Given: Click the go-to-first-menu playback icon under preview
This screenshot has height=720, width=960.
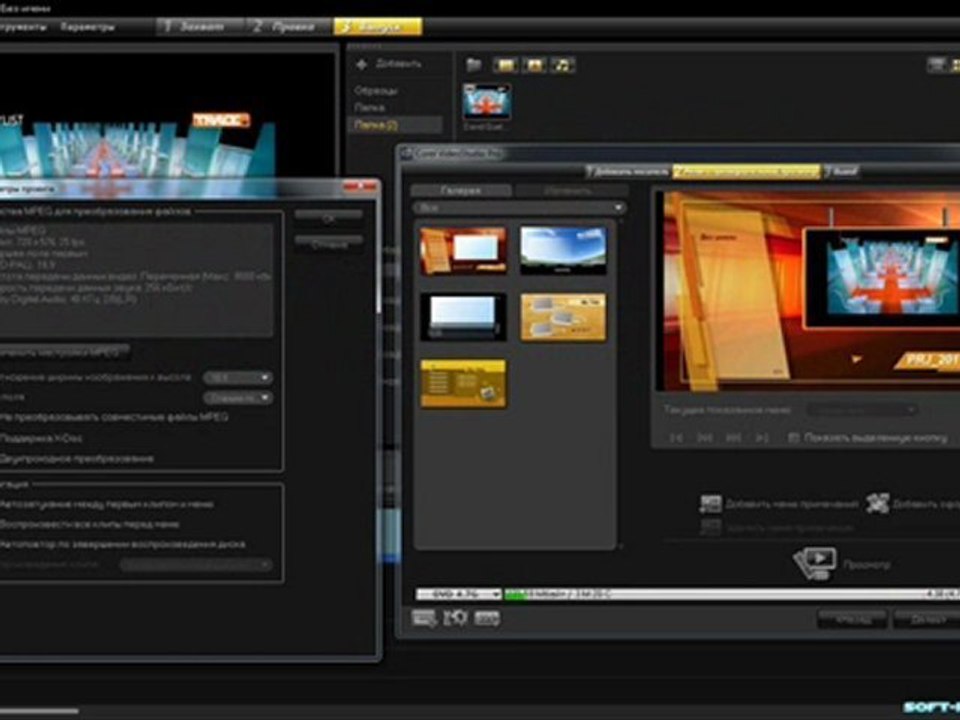Looking at the screenshot, I should click(676, 438).
